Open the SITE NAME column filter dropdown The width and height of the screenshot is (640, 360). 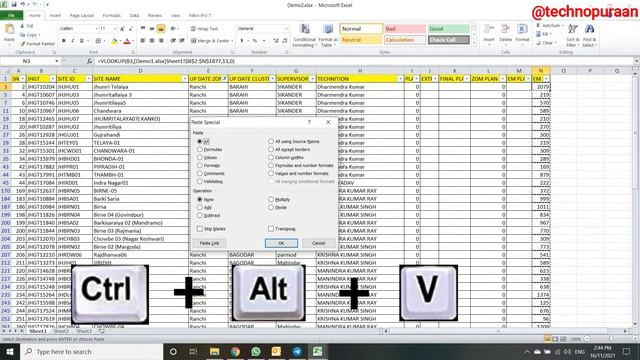[x=184, y=79]
